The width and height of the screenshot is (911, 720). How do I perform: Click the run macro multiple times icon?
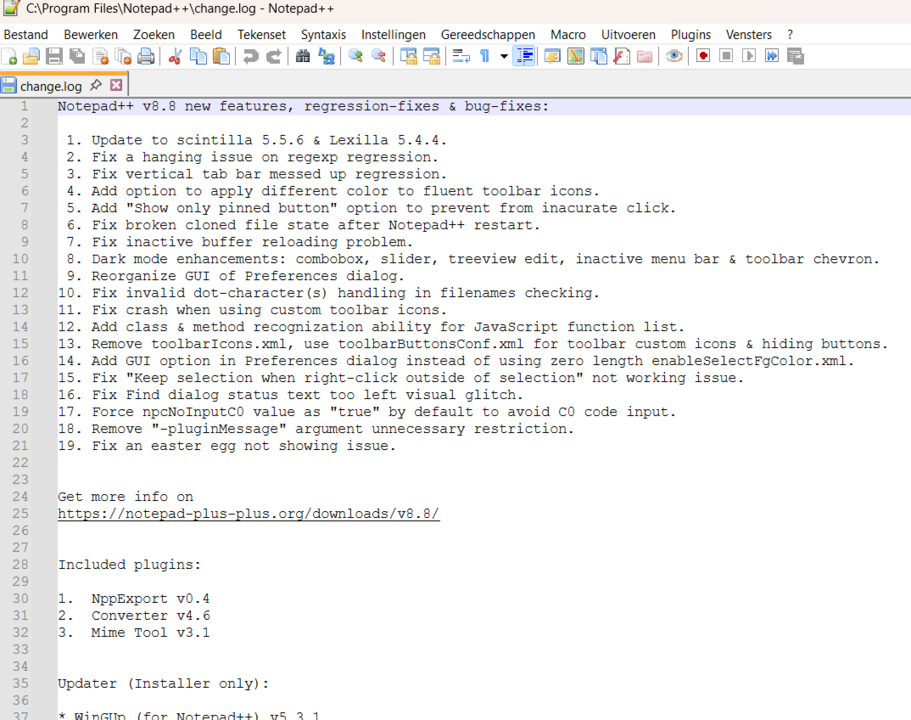[772, 56]
